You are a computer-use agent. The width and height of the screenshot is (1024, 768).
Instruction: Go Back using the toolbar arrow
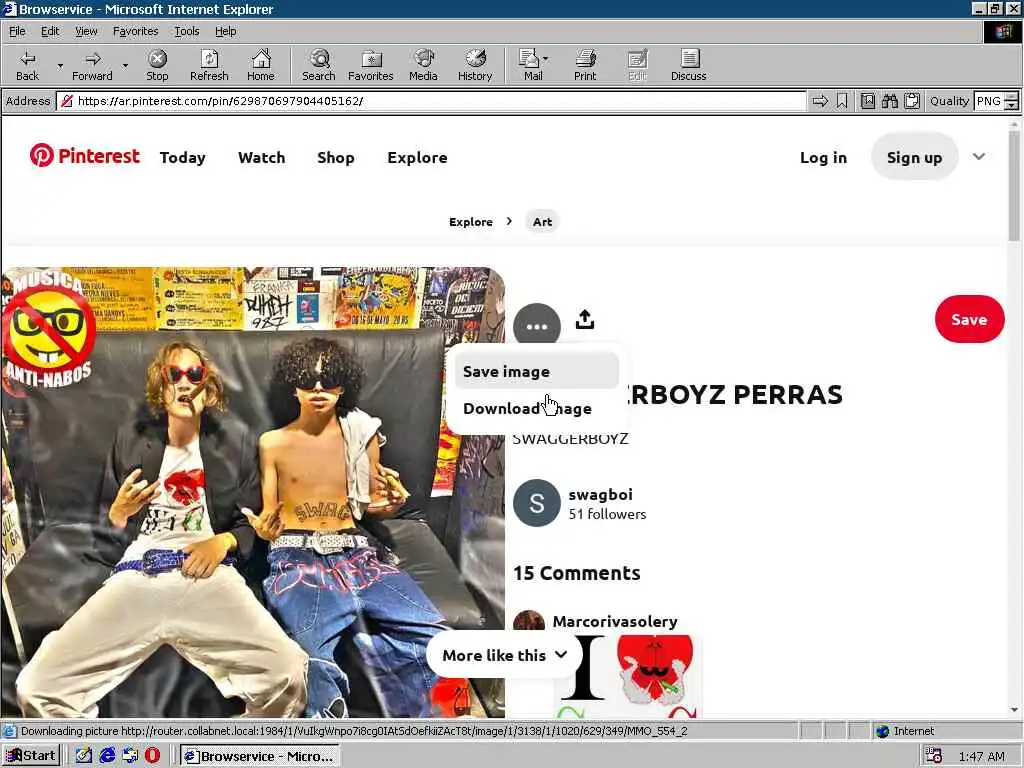pyautogui.click(x=27, y=65)
